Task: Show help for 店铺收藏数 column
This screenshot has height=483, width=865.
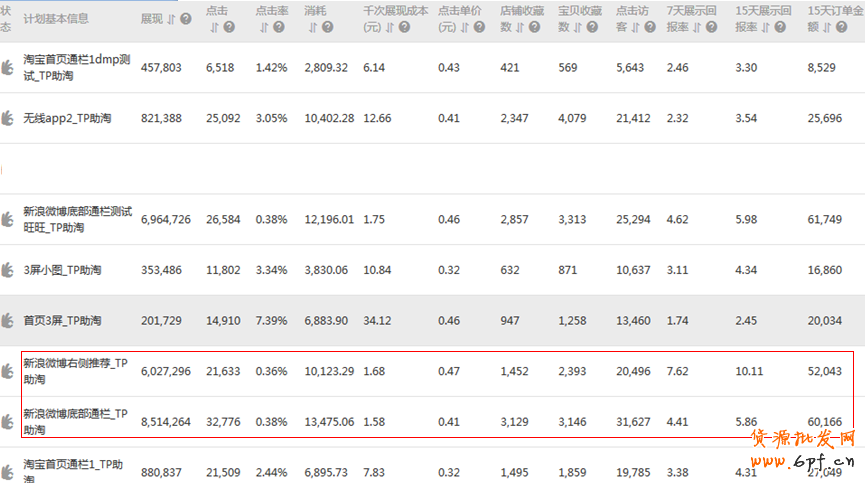Action: pyautogui.click(x=534, y=27)
